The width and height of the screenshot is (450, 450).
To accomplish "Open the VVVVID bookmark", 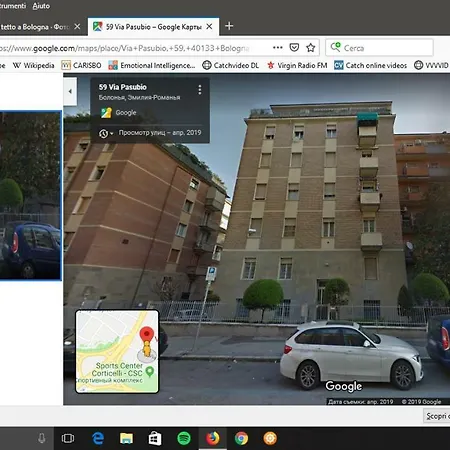I will point(431,65).
